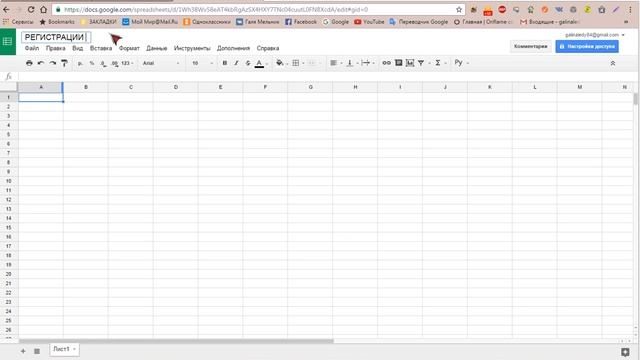Click the browser home icon
Viewport: 640px width, 360px height.
point(44,9)
